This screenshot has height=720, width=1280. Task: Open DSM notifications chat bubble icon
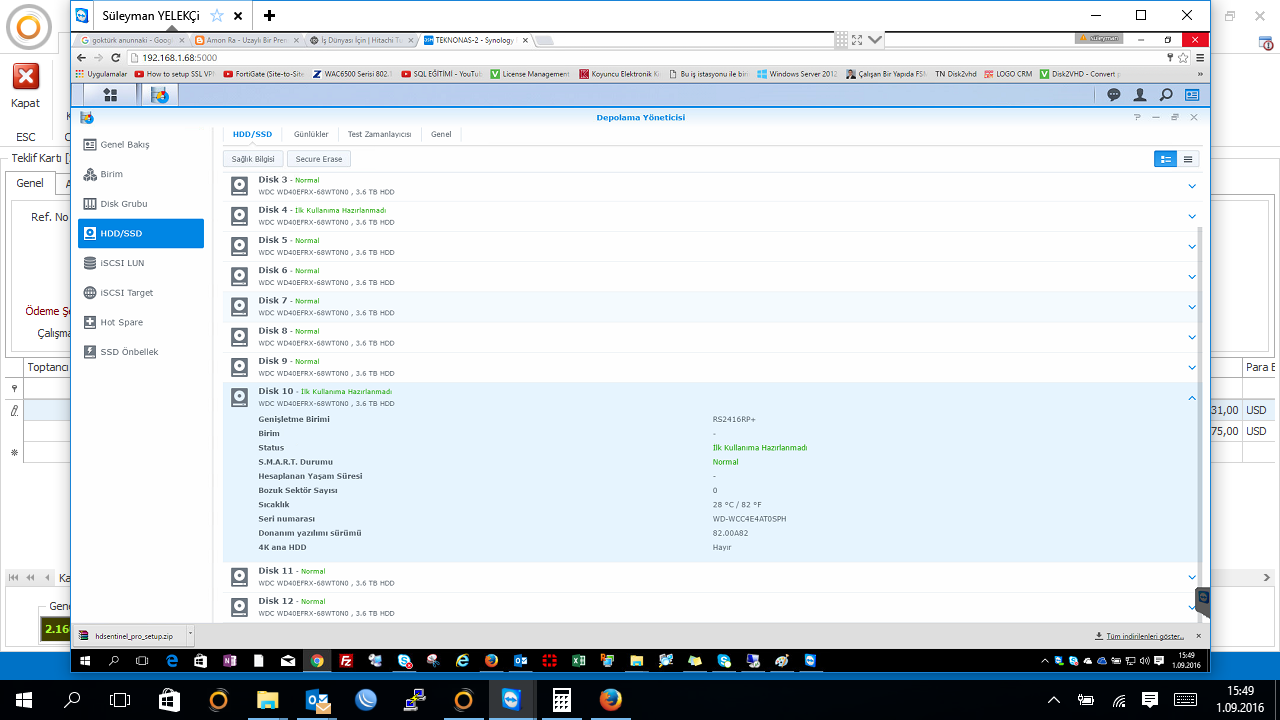1114,95
